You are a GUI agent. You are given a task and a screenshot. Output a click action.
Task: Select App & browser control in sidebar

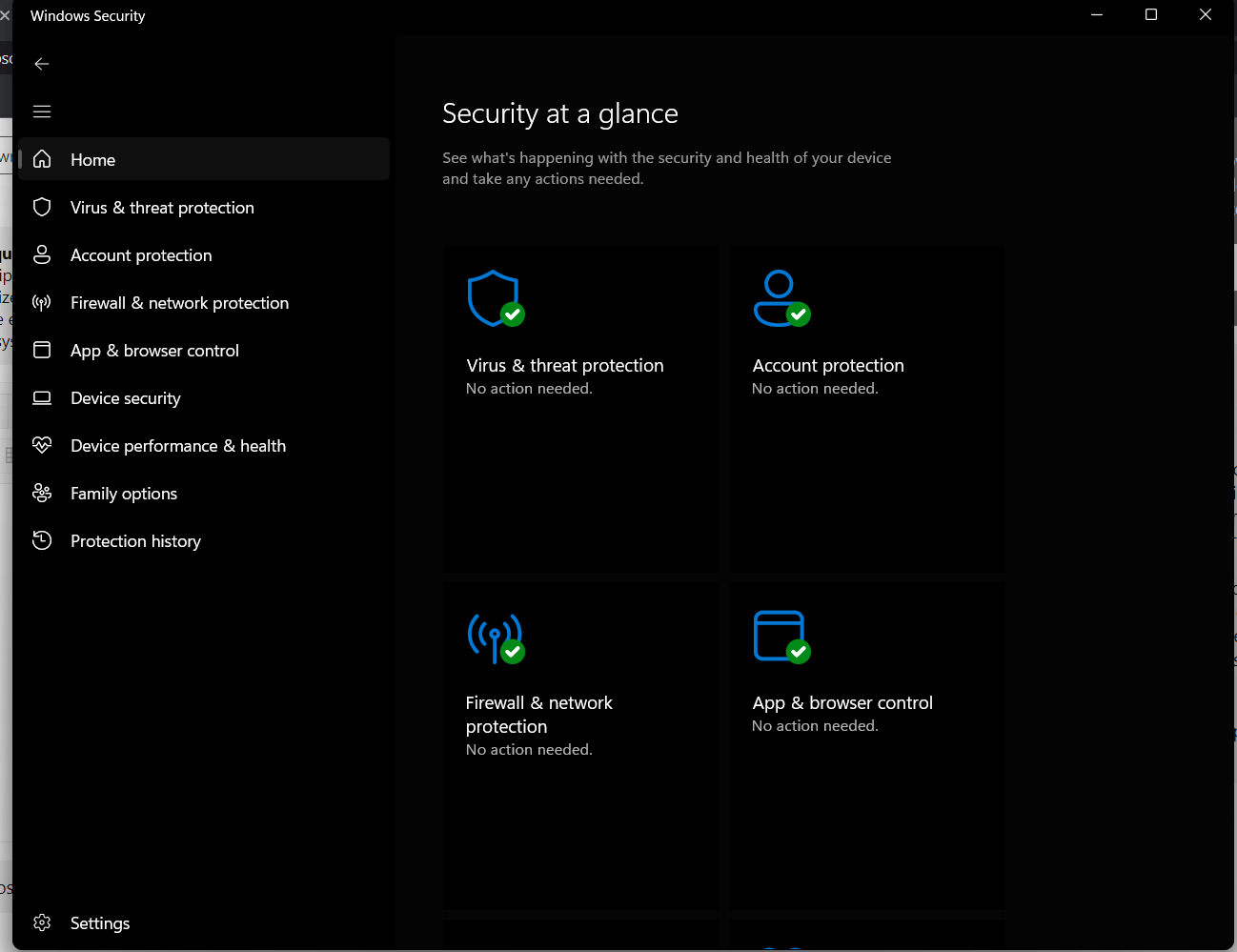(204, 350)
